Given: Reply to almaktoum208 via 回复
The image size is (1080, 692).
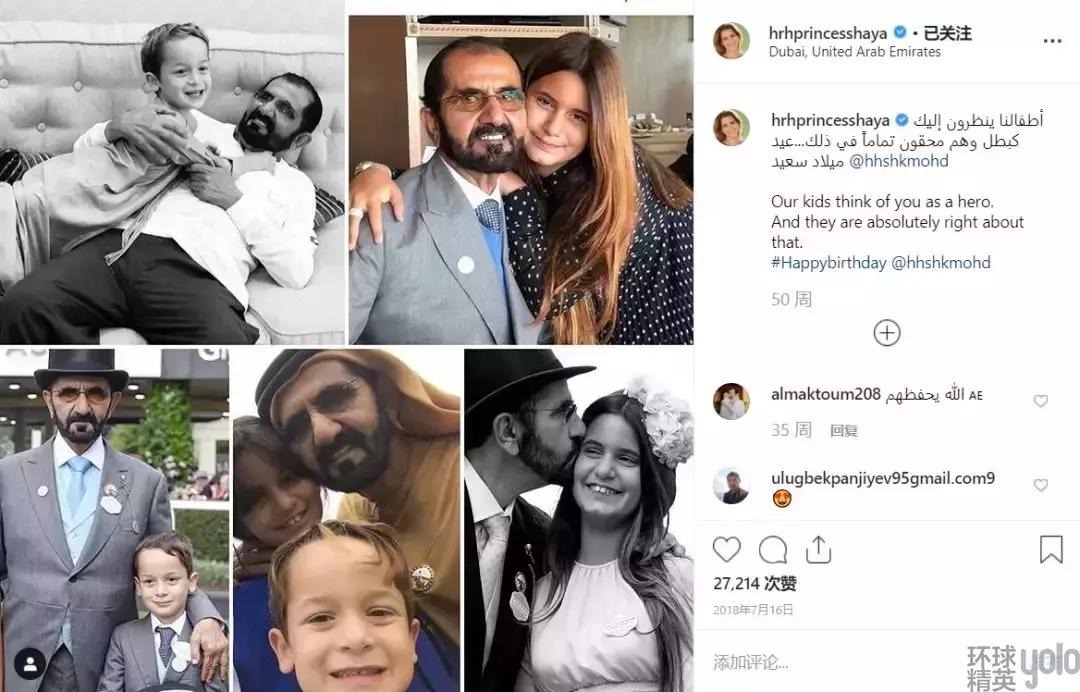Looking at the screenshot, I should click(844, 431).
